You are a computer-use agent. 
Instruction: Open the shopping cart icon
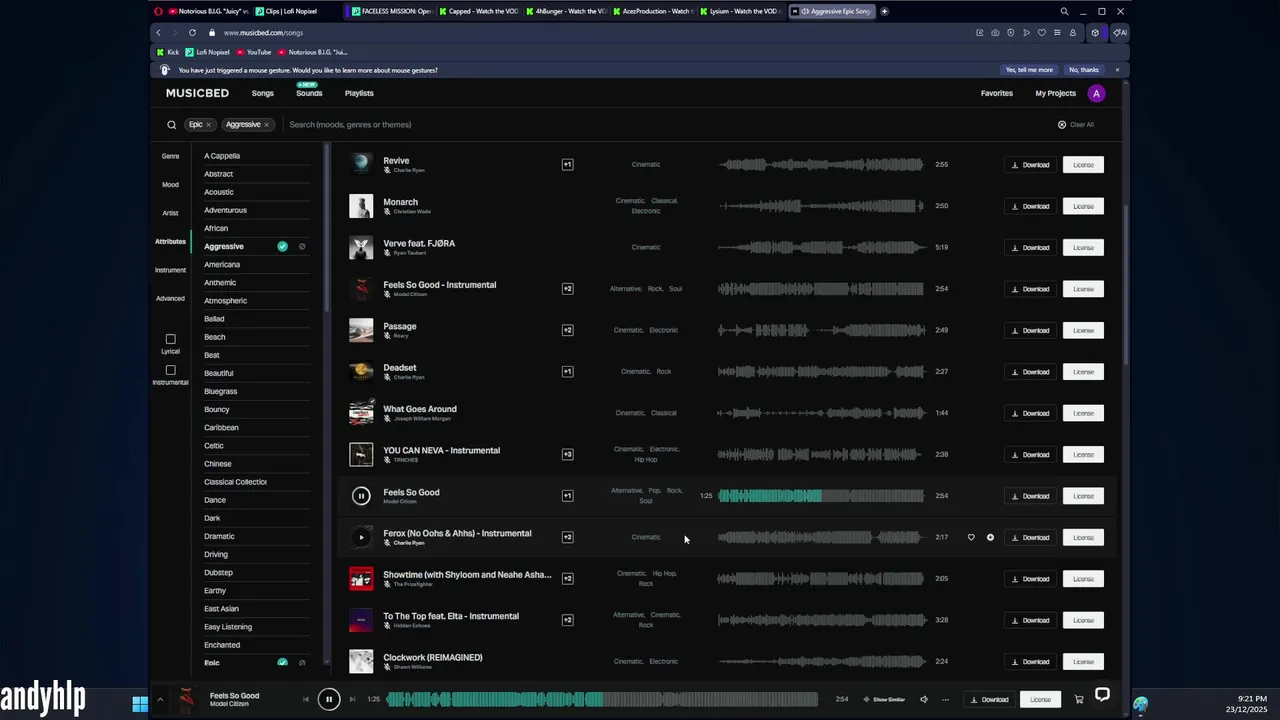click(1079, 699)
